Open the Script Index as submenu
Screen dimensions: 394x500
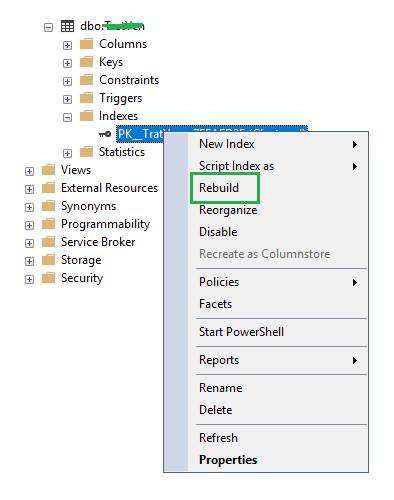[x=278, y=166]
